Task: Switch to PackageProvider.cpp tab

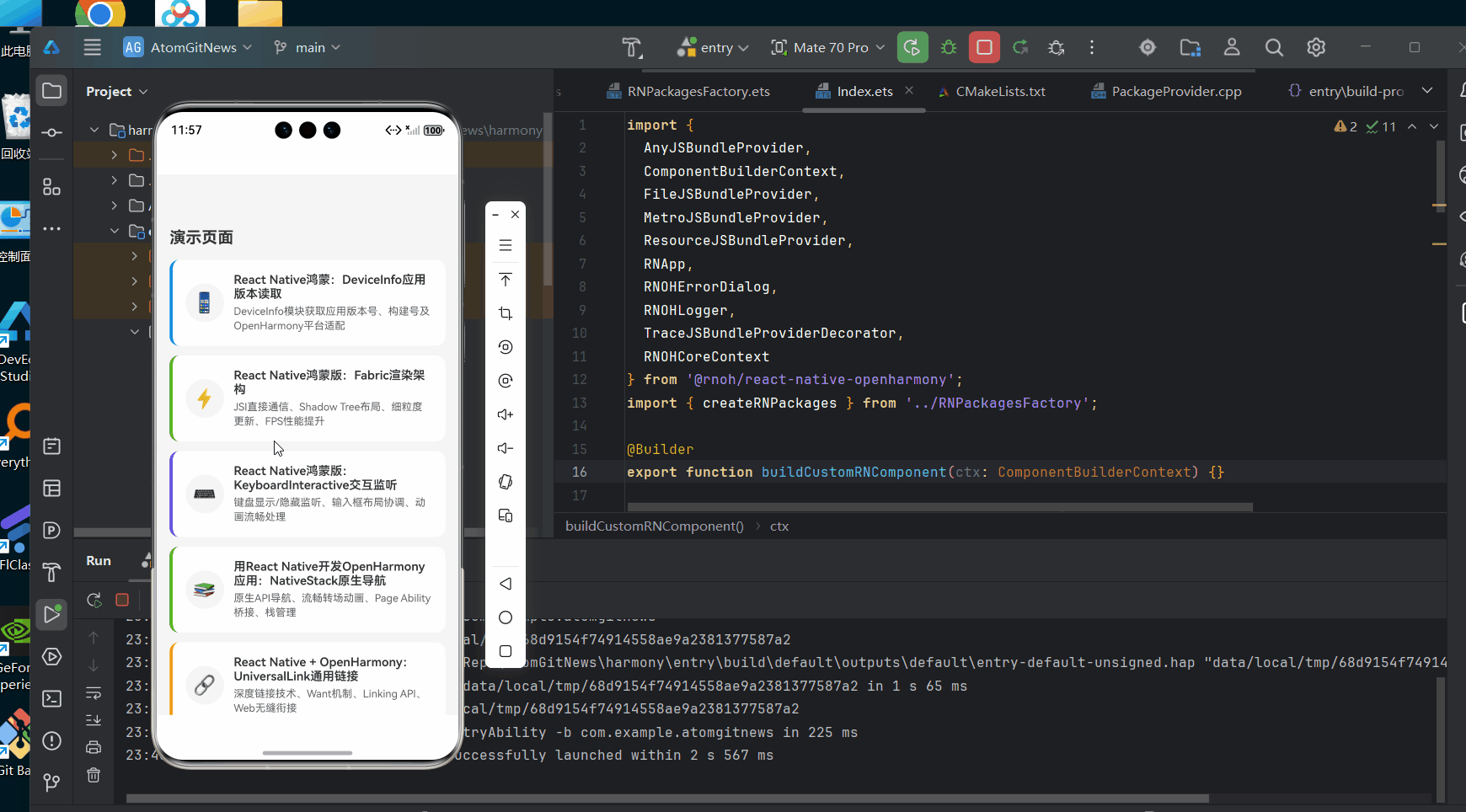Action: [1166, 91]
